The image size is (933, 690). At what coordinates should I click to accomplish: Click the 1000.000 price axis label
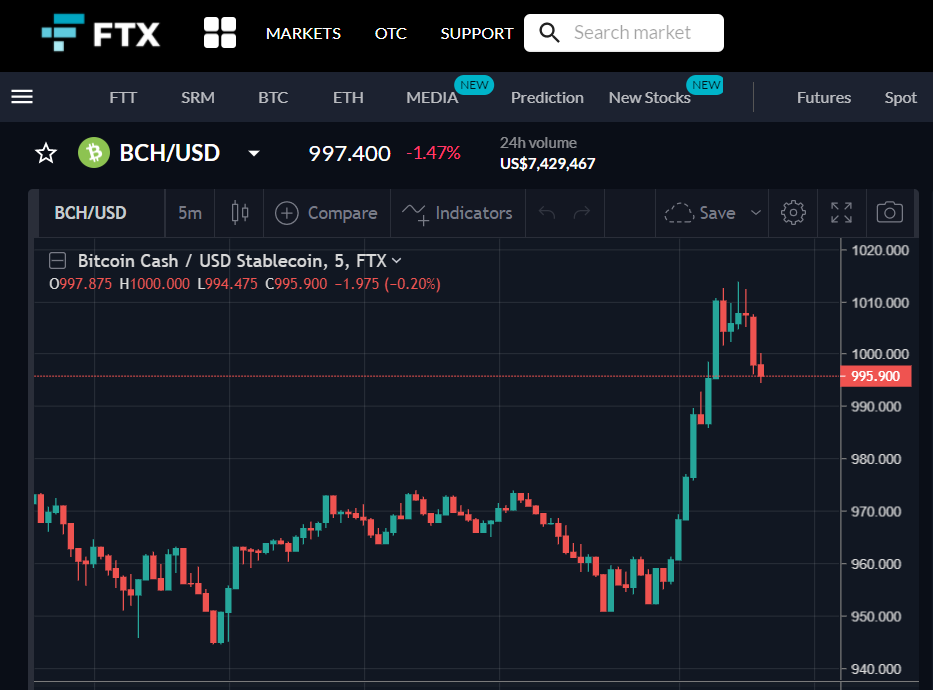point(880,355)
